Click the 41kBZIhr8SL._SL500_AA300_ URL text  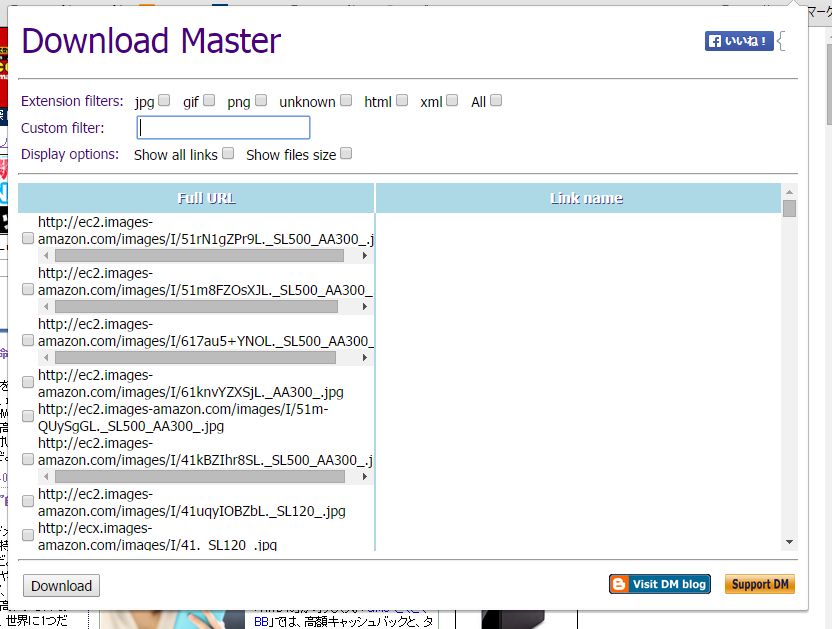point(206,451)
